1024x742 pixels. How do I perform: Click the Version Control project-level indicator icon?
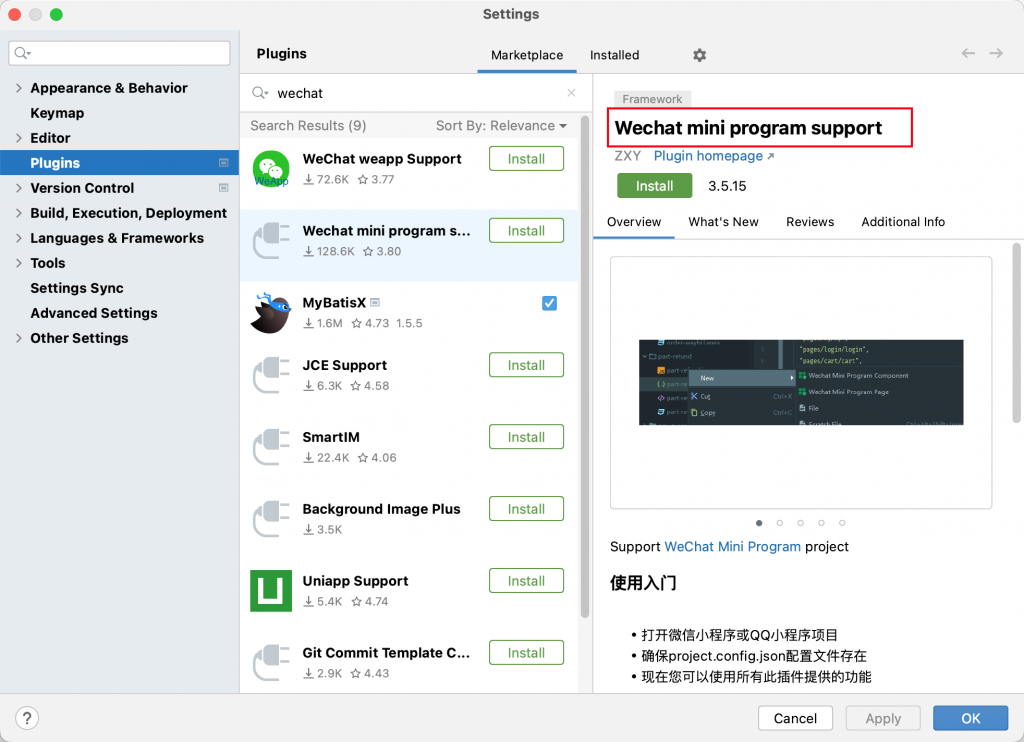coord(223,188)
